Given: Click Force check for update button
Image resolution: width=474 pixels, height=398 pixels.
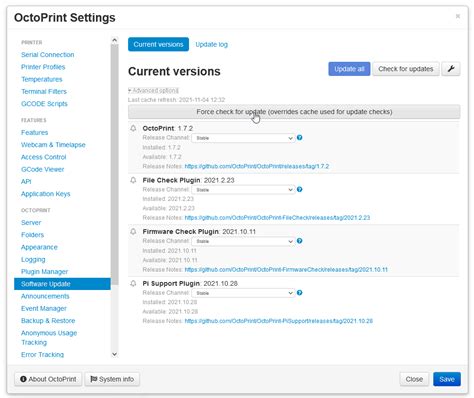Looking at the screenshot, I should click(x=294, y=112).
